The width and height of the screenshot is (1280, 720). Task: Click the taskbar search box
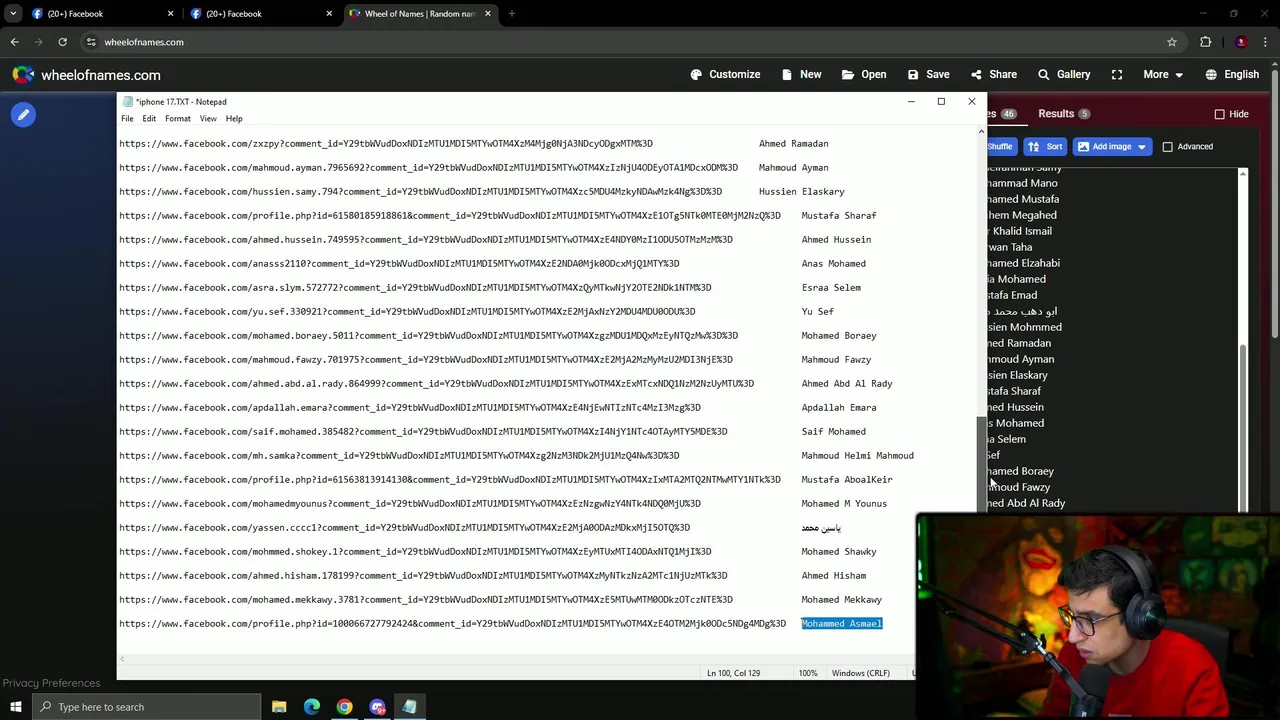[147, 707]
